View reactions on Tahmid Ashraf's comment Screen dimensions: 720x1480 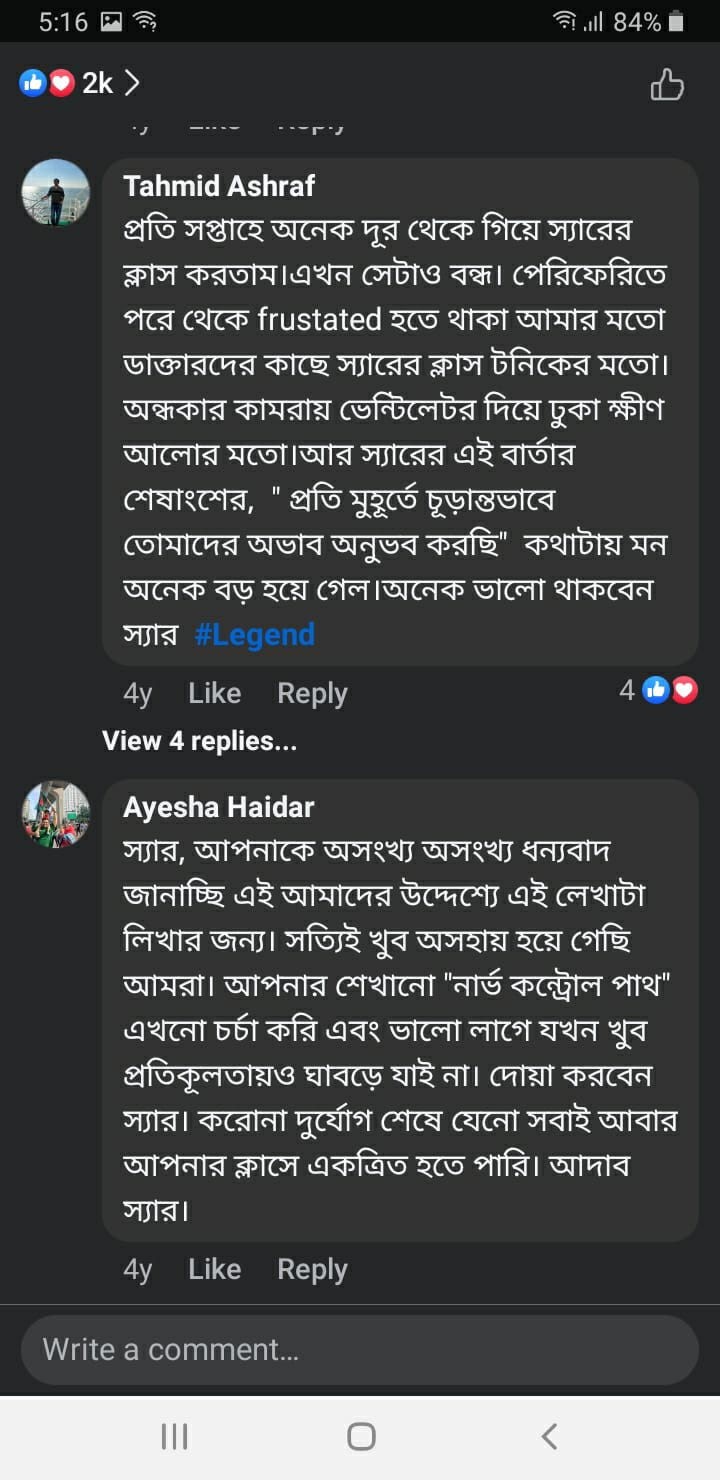point(659,690)
